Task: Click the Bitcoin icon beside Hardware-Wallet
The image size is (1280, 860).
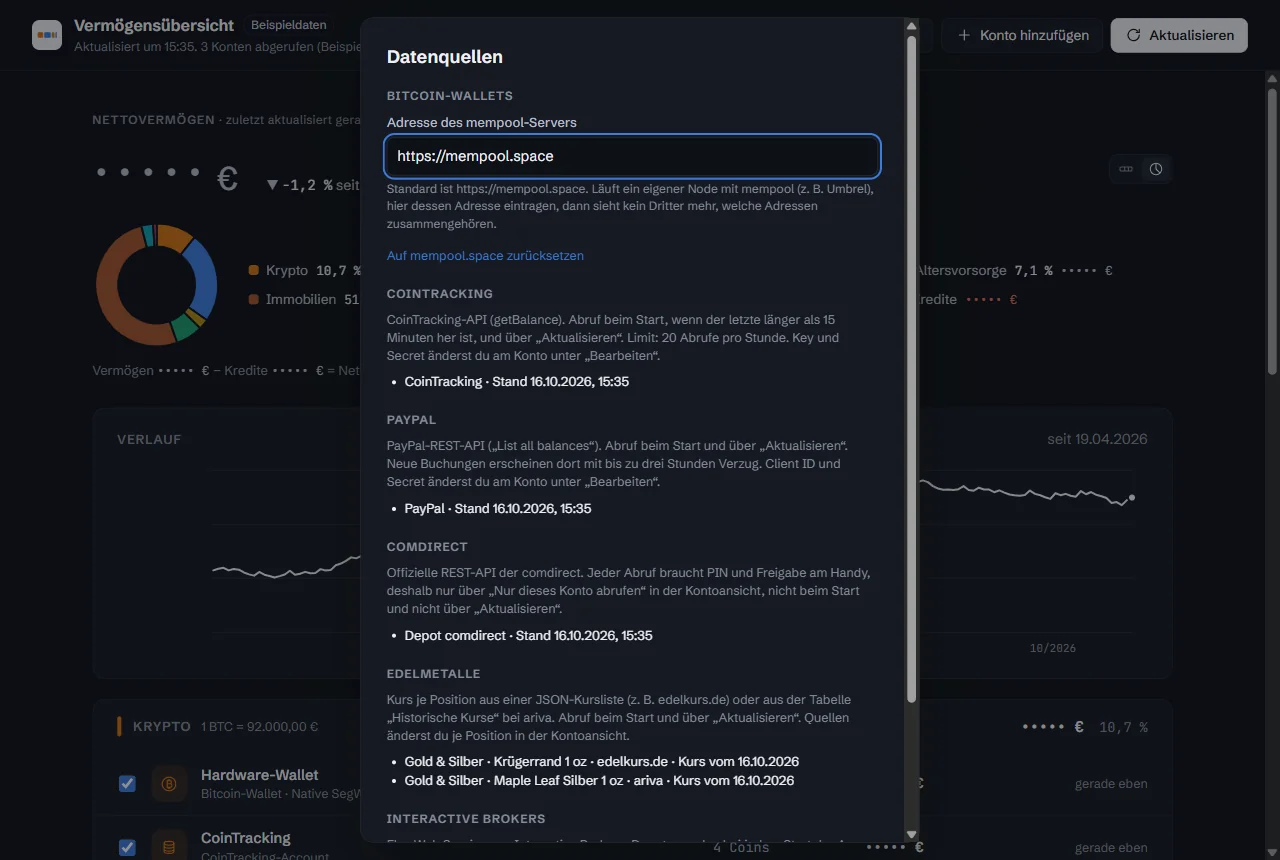Action: (169, 784)
